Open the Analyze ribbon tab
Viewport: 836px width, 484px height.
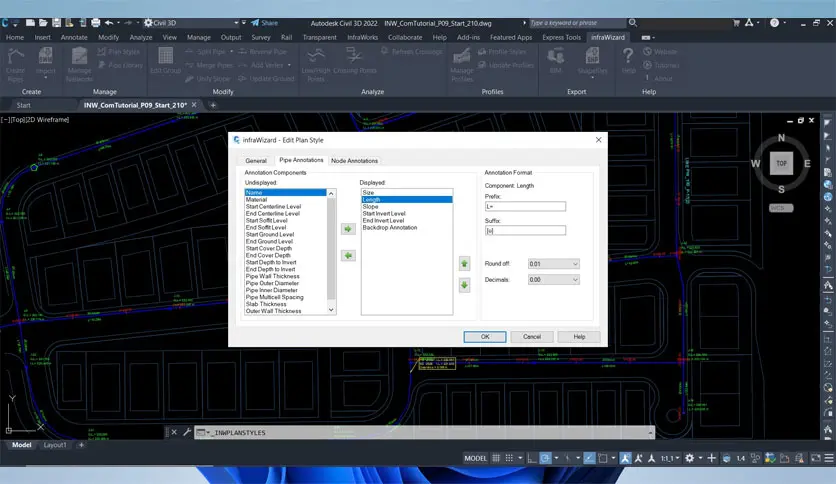pyautogui.click(x=141, y=37)
